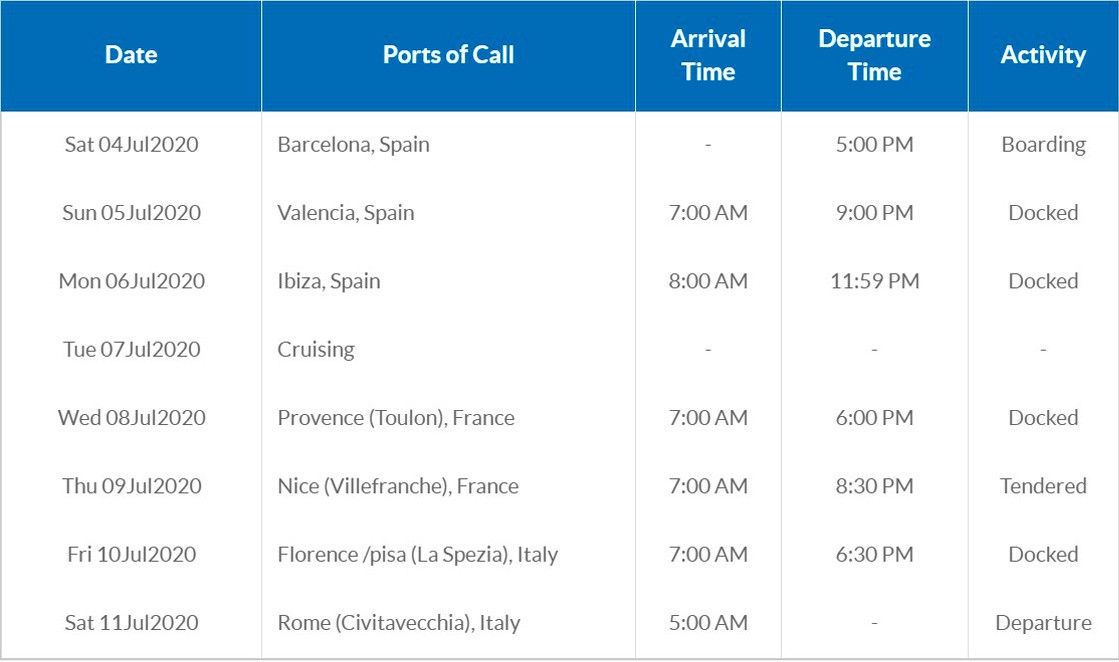Click the Ports of Call column header
The width and height of the screenshot is (1119, 662).
click(x=448, y=56)
